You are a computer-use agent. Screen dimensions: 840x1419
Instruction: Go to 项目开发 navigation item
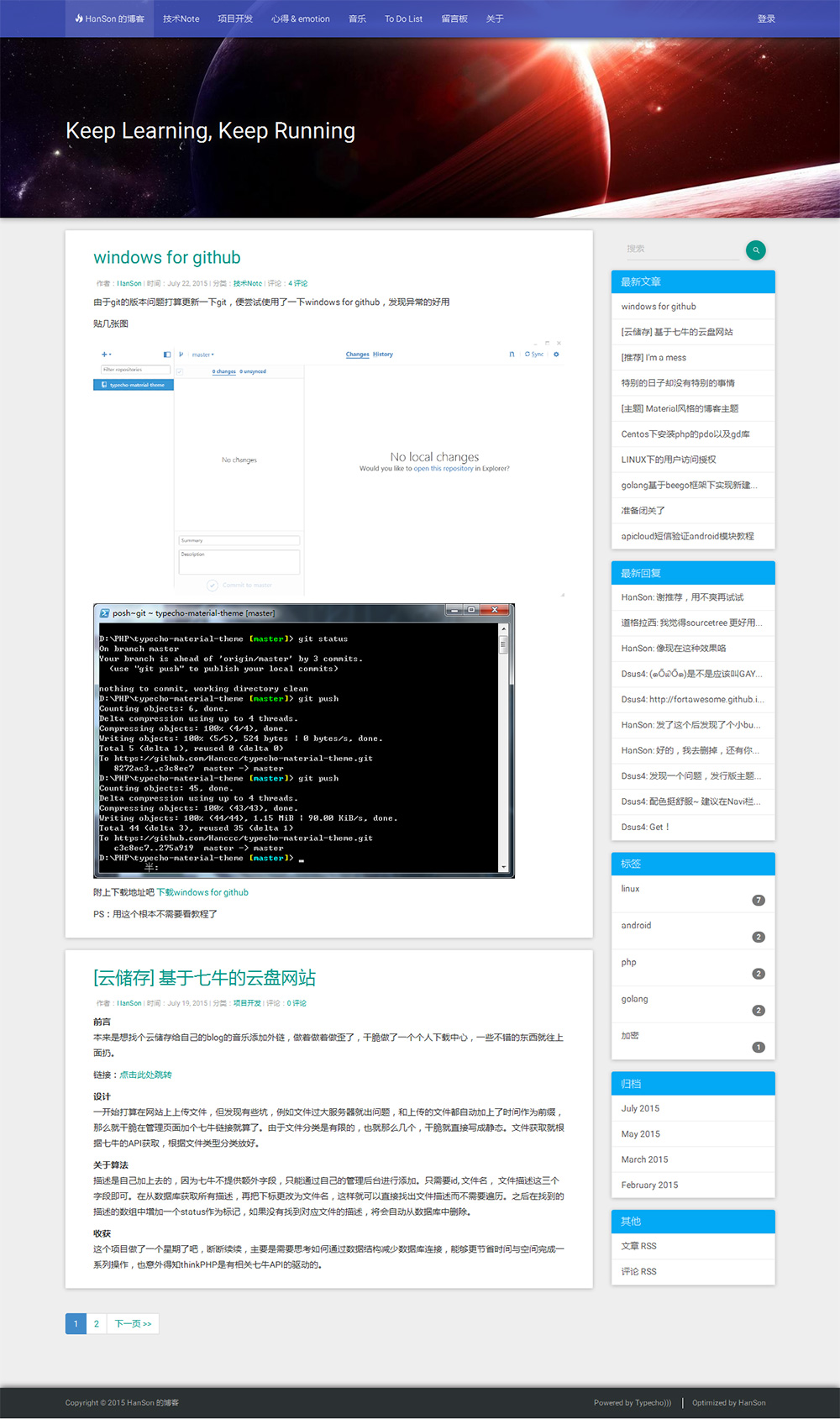pyautogui.click(x=235, y=18)
